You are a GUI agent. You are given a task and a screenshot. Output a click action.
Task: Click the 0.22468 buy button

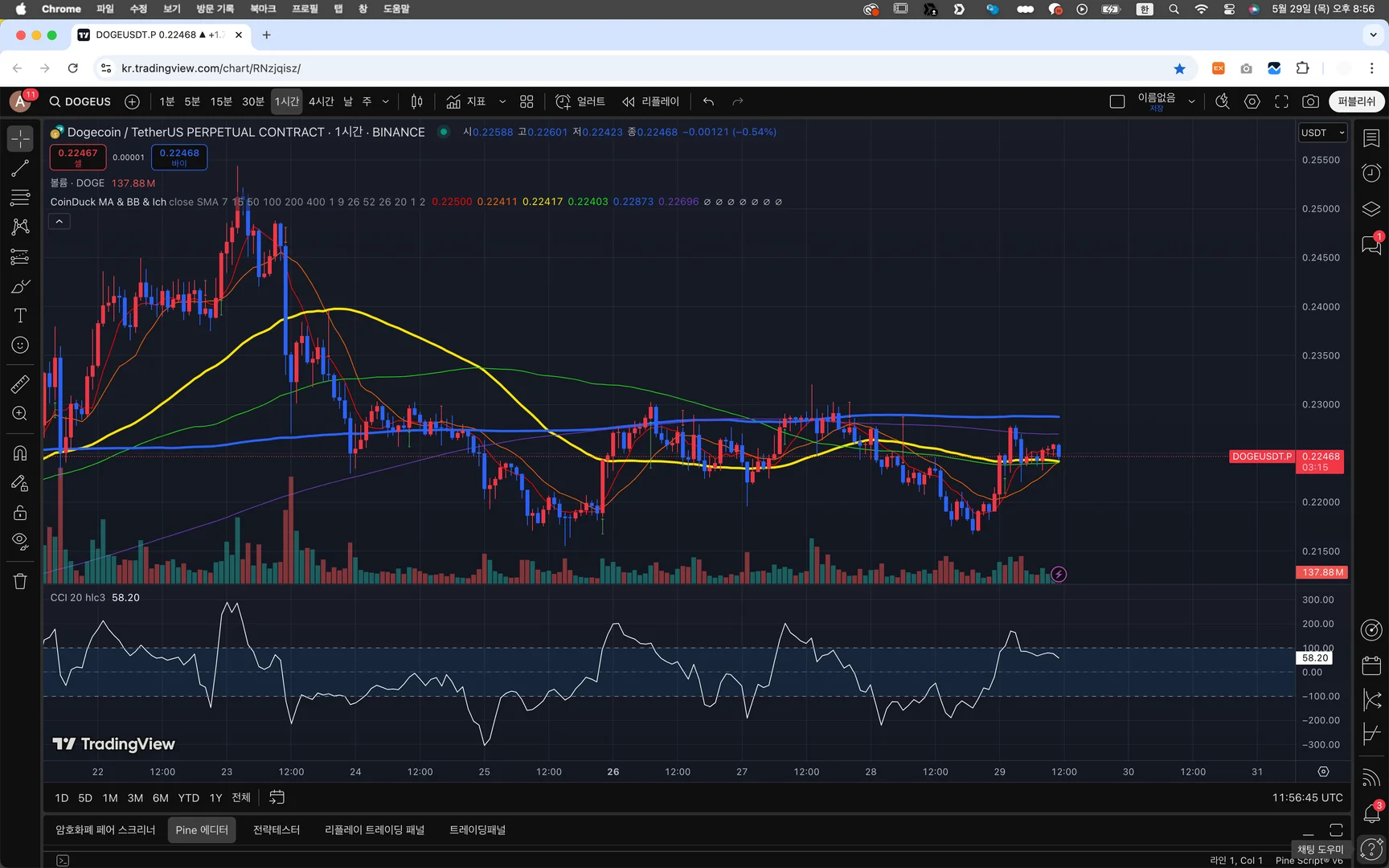179,157
